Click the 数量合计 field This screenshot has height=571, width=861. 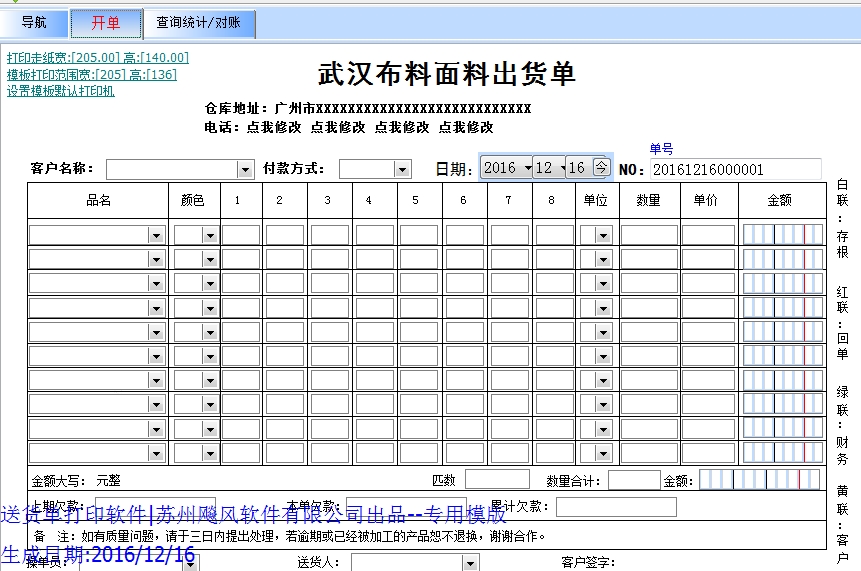pyautogui.click(x=634, y=480)
